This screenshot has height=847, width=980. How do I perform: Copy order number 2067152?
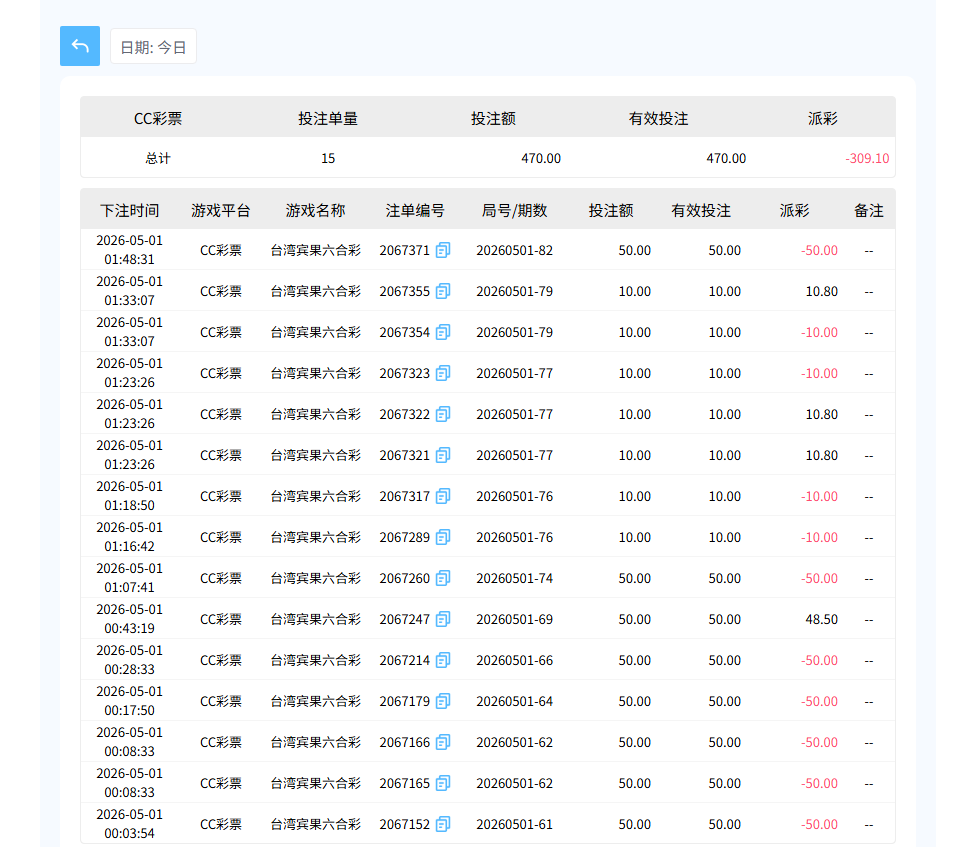(443, 824)
